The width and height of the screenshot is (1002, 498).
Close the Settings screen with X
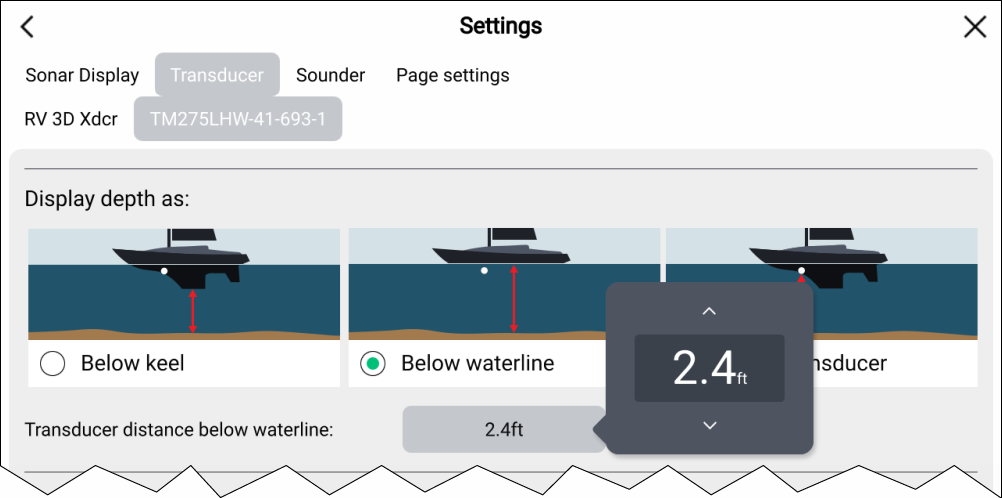click(x=974, y=27)
